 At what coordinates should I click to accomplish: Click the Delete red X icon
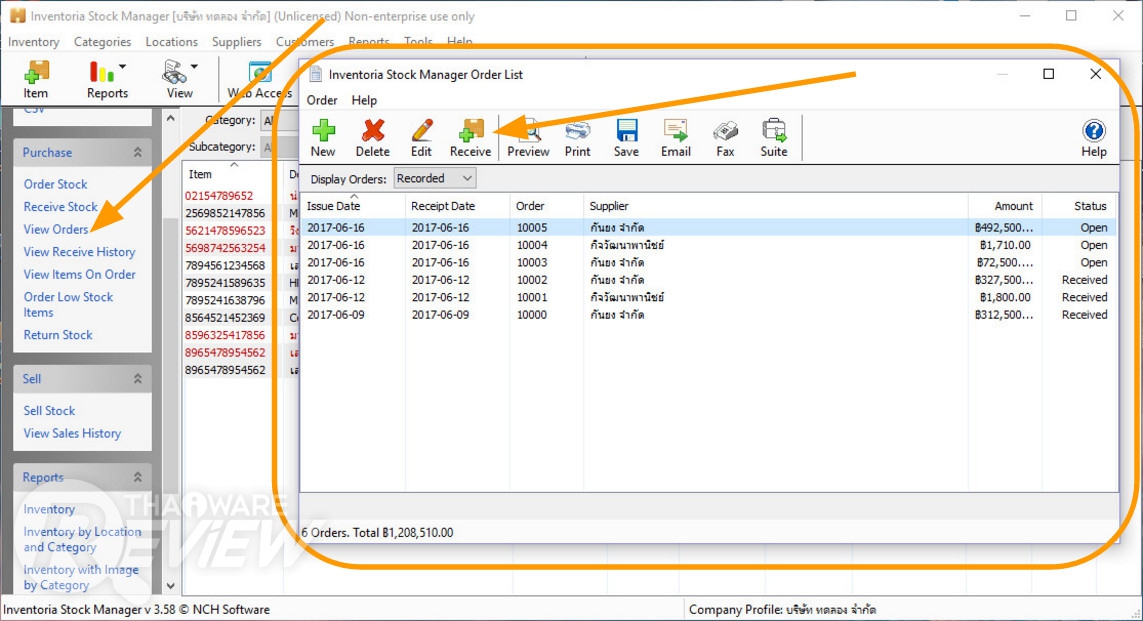click(372, 138)
